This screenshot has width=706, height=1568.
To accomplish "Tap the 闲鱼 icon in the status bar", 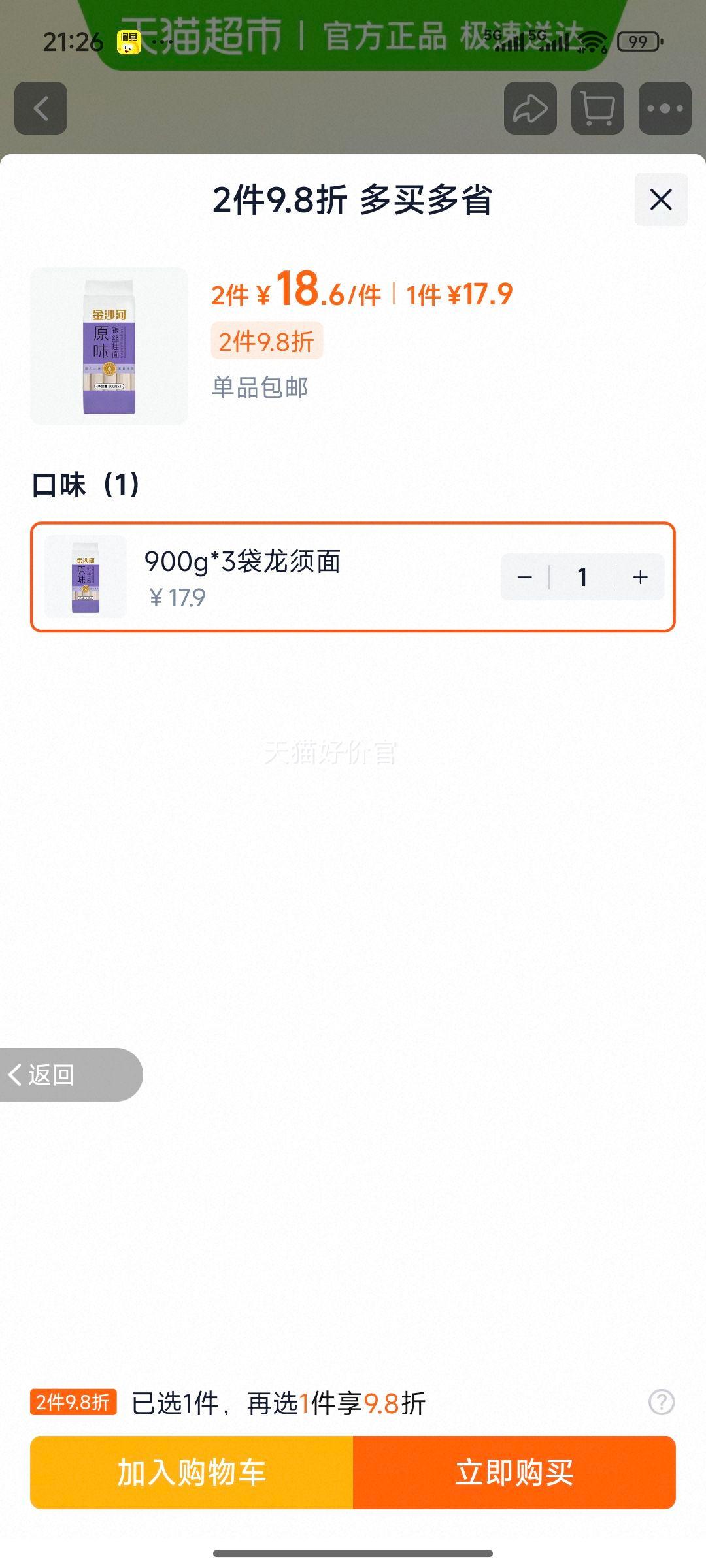I will click(128, 41).
